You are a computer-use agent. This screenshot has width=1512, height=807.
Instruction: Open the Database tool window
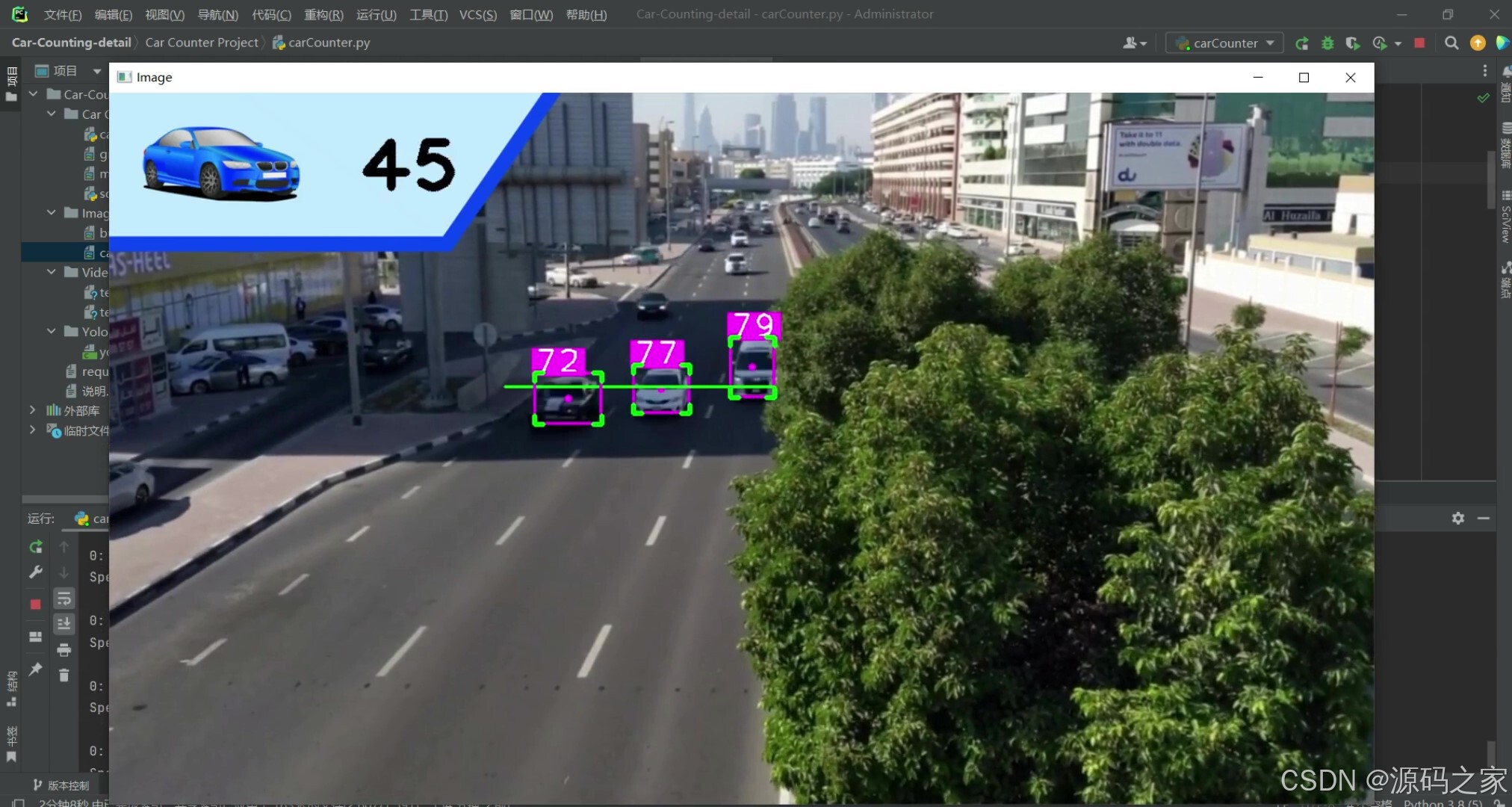pyautogui.click(x=1506, y=146)
